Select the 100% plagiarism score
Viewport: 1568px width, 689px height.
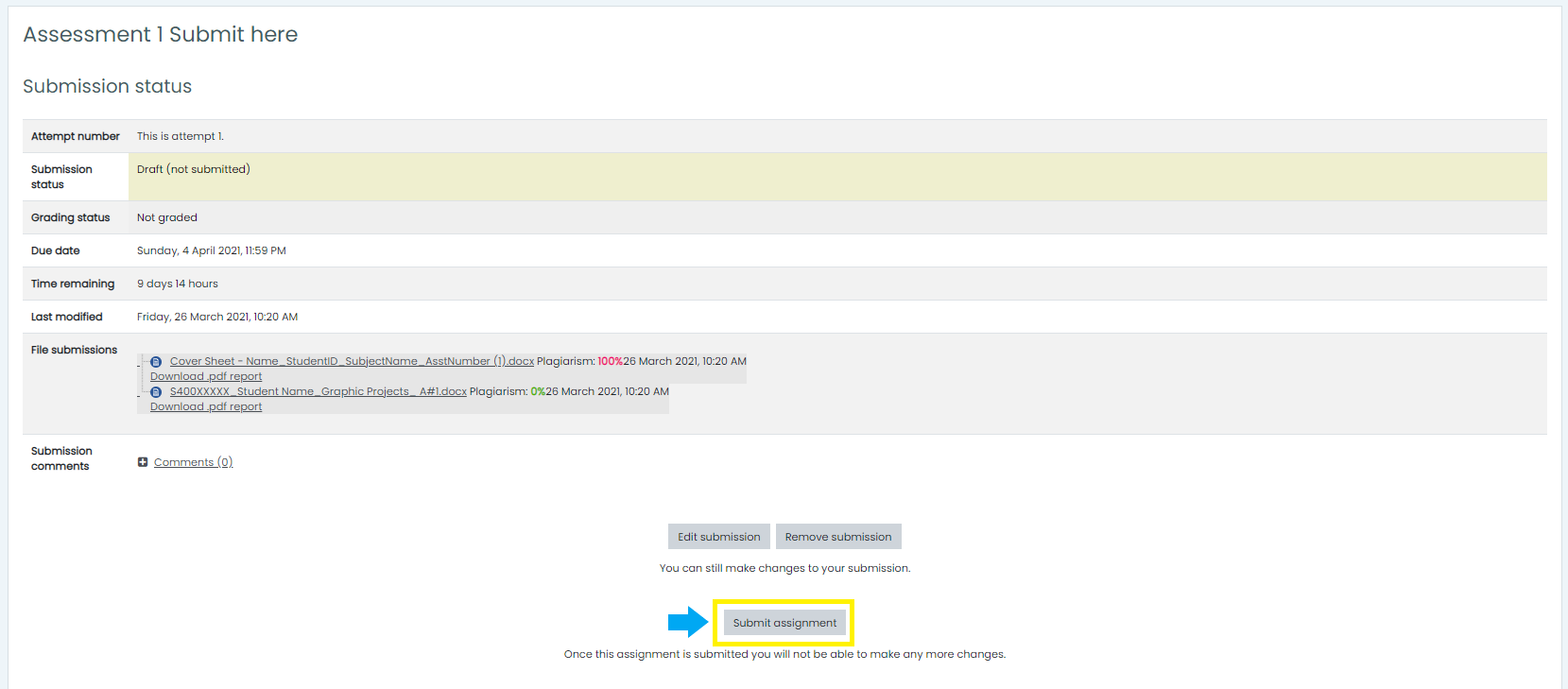pos(610,361)
